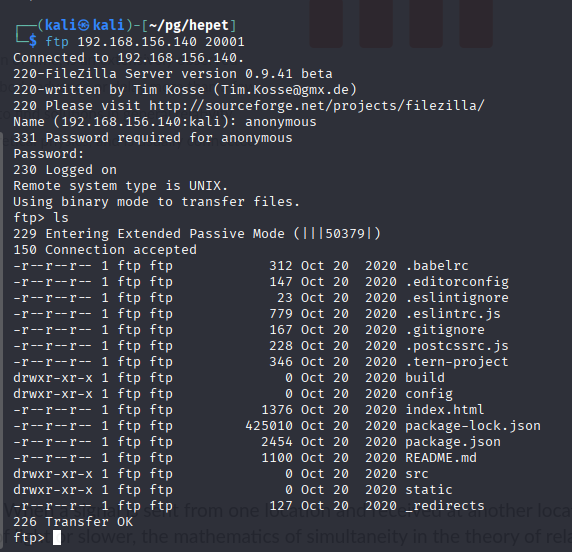Viewport: 572px width, 552px height.
Task: Select the build directory entry
Action: point(425,378)
